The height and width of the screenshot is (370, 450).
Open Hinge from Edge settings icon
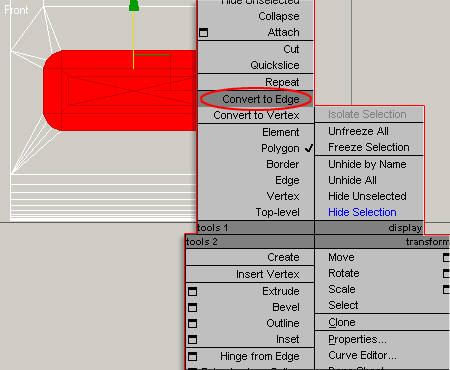click(x=192, y=356)
